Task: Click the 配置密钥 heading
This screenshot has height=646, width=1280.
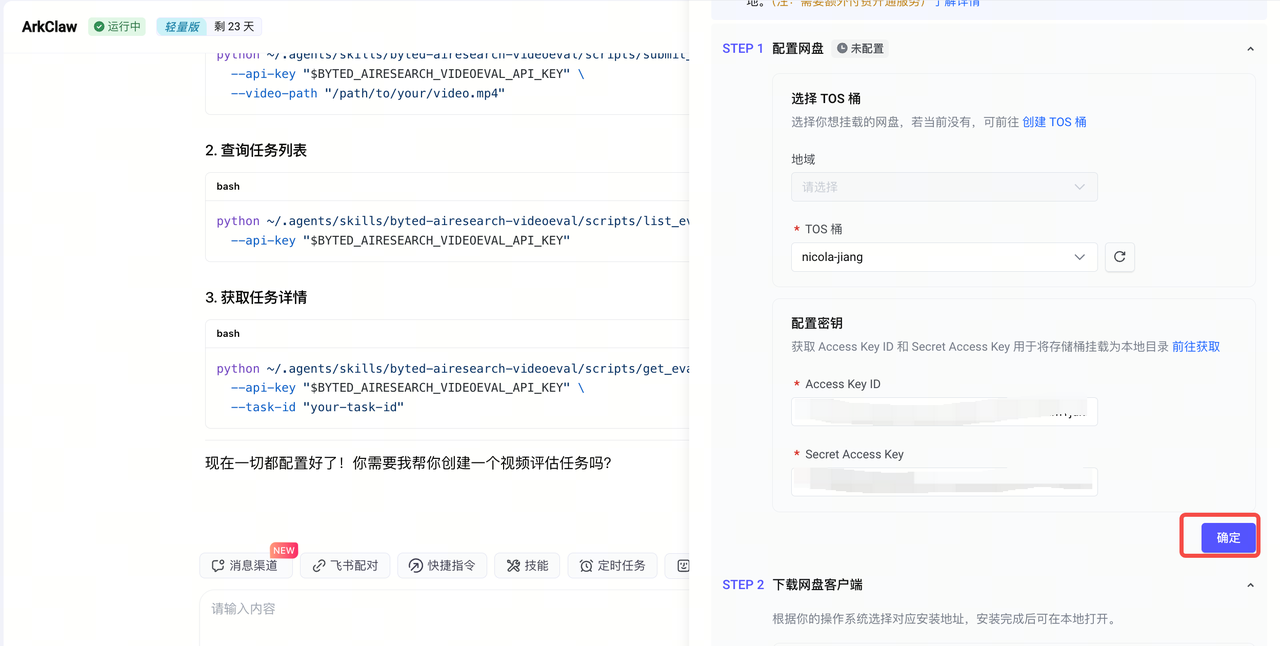Action: coord(817,323)
